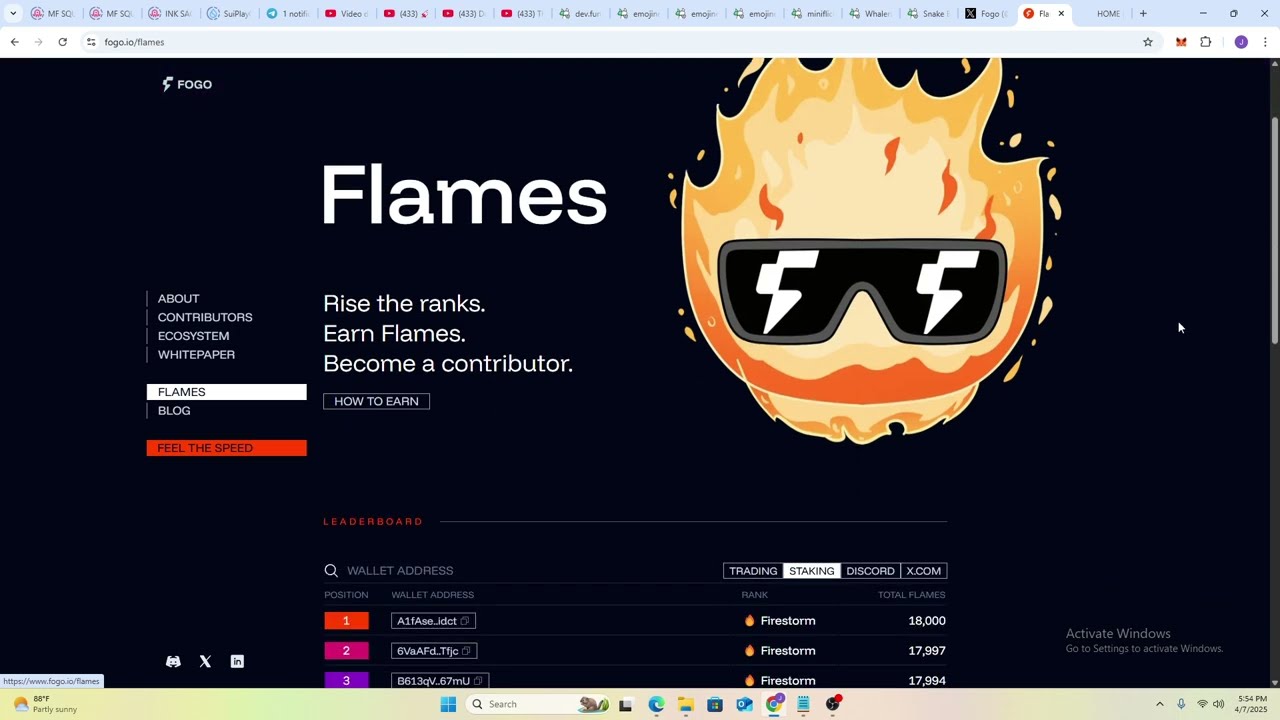The width and height of the screenshot is (1280, 720).
Task: Click the FEEL THE SPEED button
Action: tap(227, 448)
